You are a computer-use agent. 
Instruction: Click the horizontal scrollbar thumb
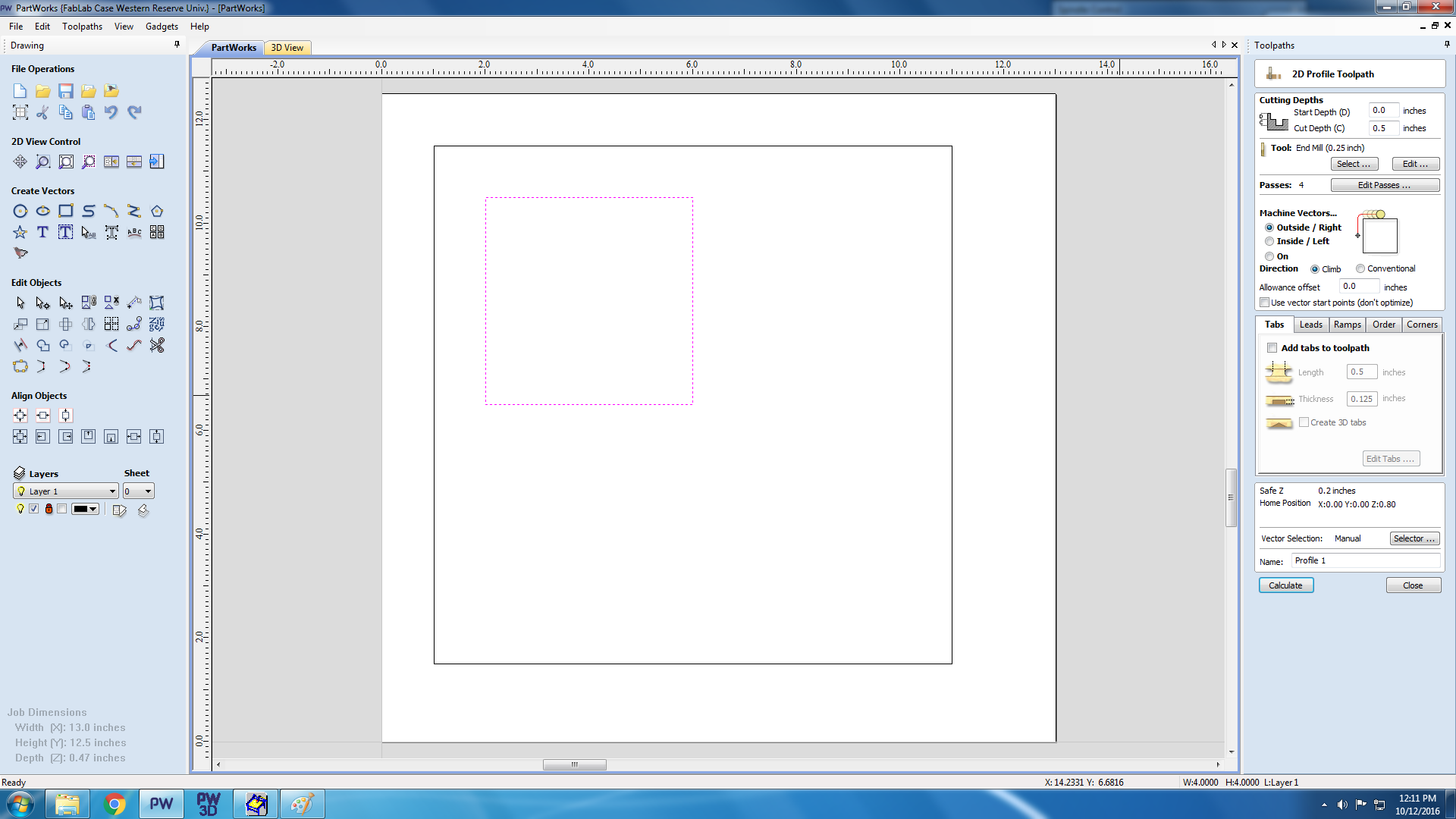(575, 764)
